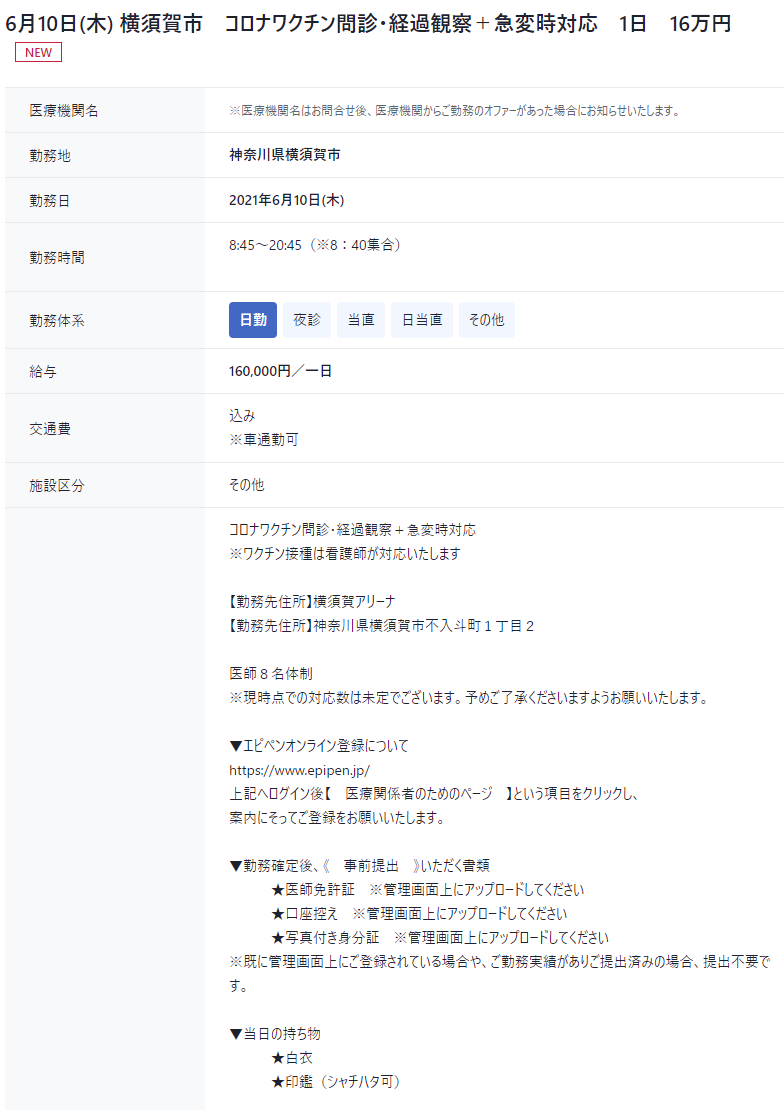Select the 当直 work type tag

point(360,320)
